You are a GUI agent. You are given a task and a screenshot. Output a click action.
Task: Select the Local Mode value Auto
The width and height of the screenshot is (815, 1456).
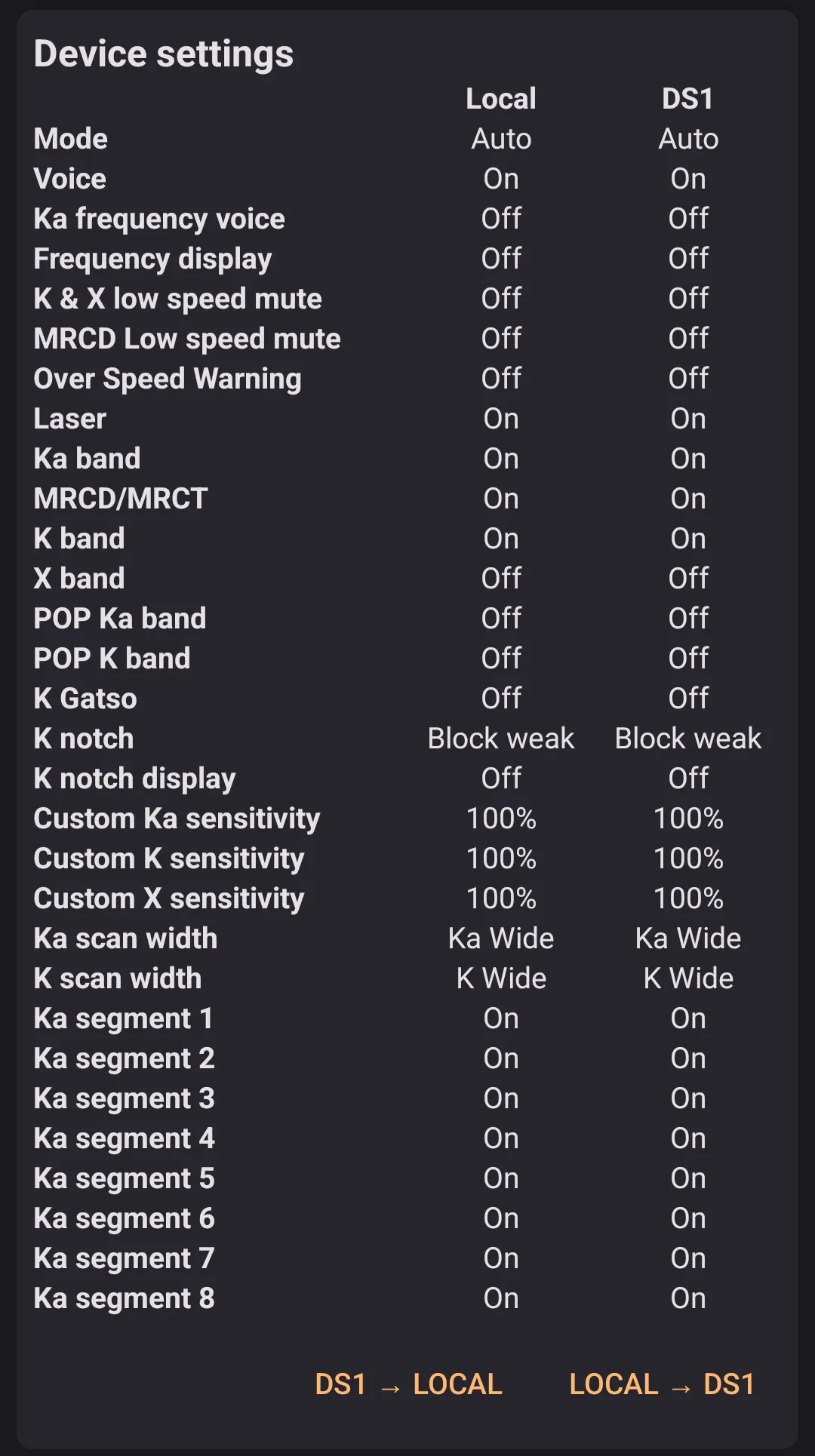[501, 139]
